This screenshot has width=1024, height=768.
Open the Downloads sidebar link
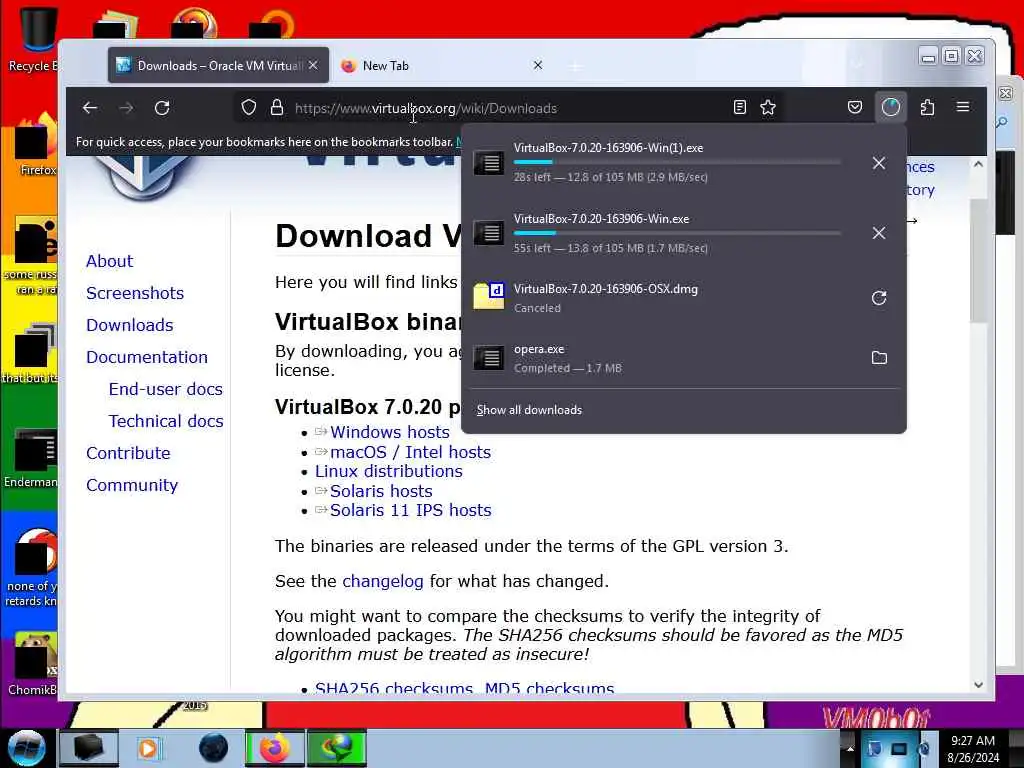coord(130,325)
